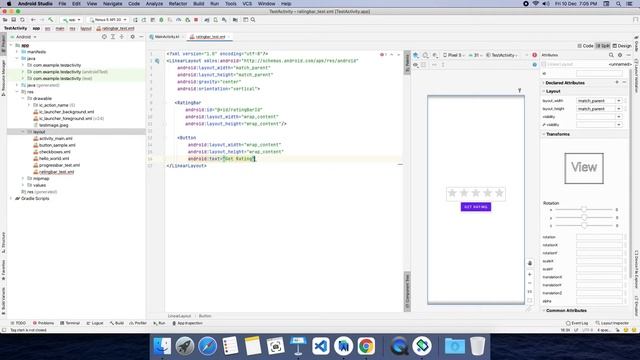Click the Sync/refresh icon in main toolbar

click(x=22, y=20)
